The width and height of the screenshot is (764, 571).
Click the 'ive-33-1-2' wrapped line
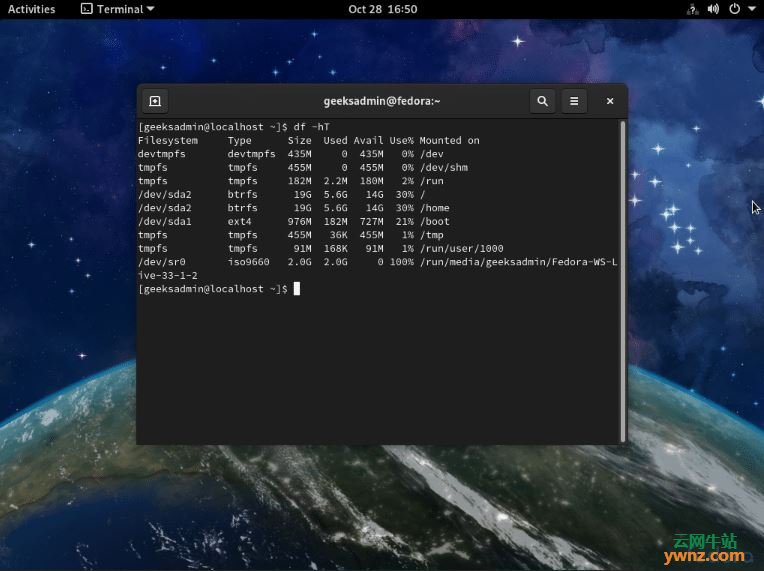click(168, 276)
